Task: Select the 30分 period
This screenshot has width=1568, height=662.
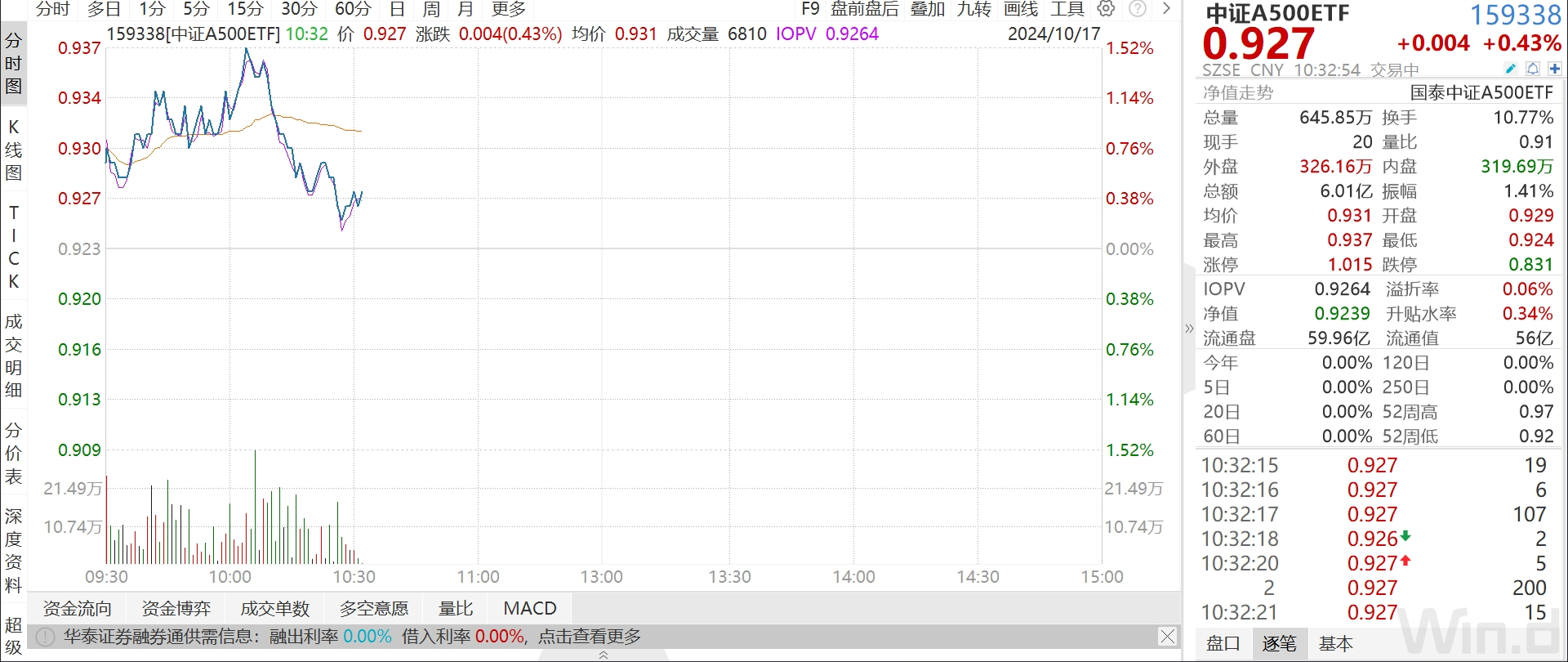Action: click(299, 9)
